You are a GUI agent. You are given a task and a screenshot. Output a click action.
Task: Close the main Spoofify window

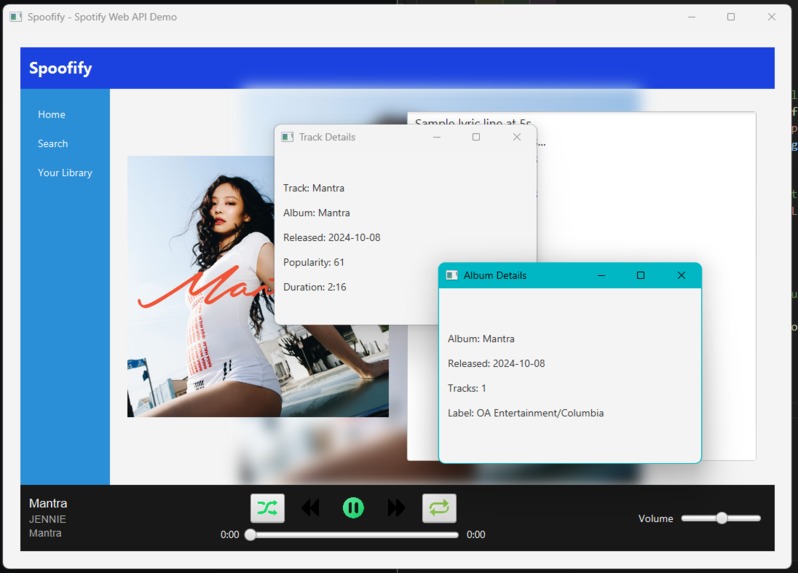[772, 17]
